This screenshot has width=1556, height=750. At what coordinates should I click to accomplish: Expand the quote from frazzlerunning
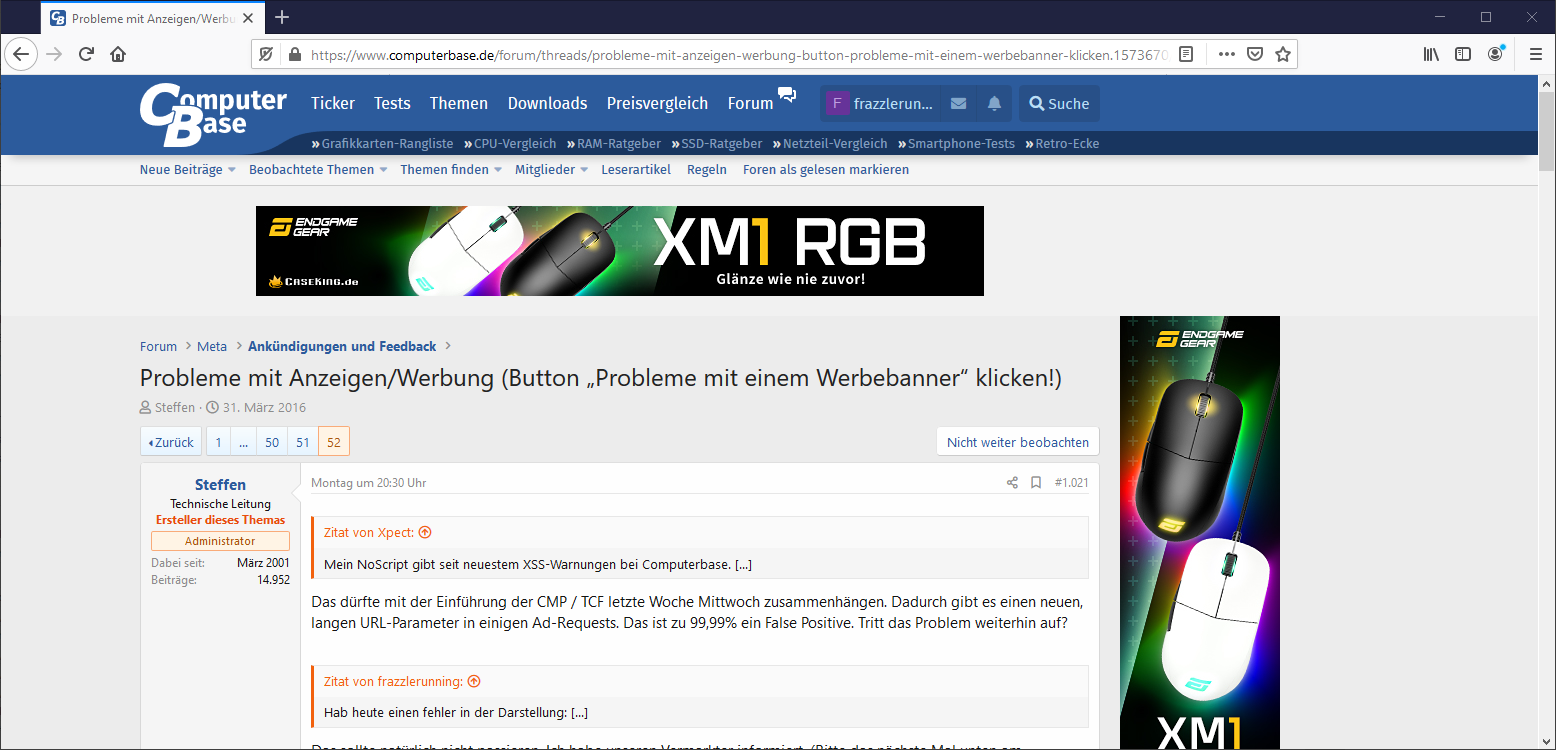pyautogui.click(x=579, y=713)
